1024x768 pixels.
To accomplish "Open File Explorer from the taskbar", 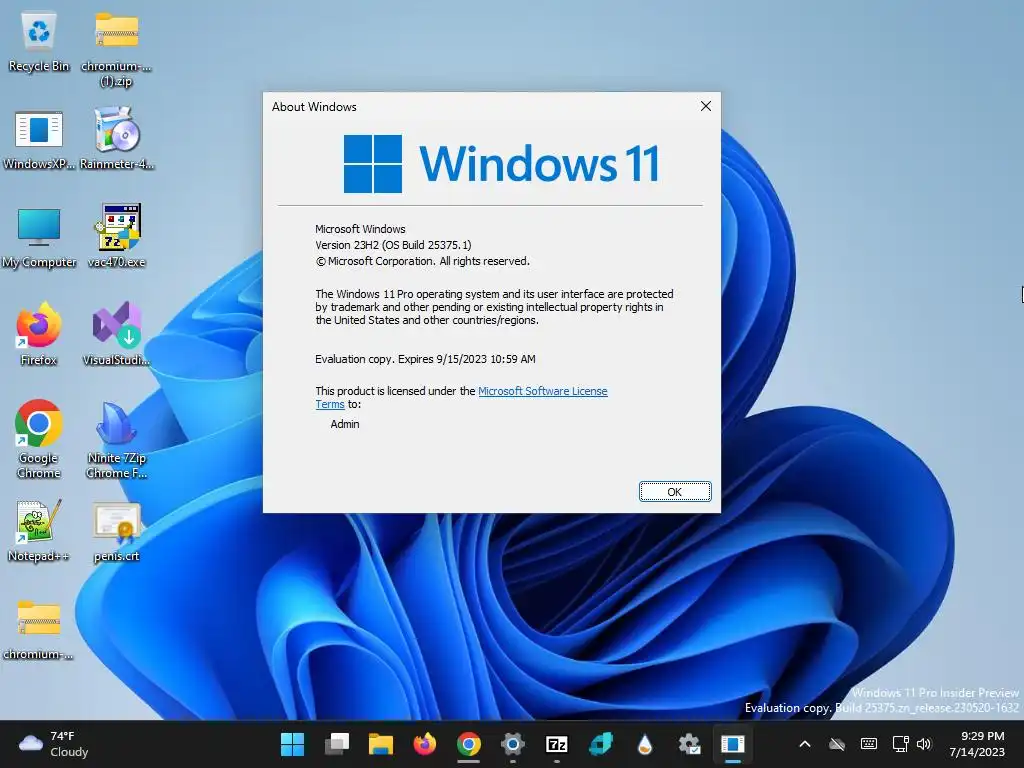I will [381, 744].
